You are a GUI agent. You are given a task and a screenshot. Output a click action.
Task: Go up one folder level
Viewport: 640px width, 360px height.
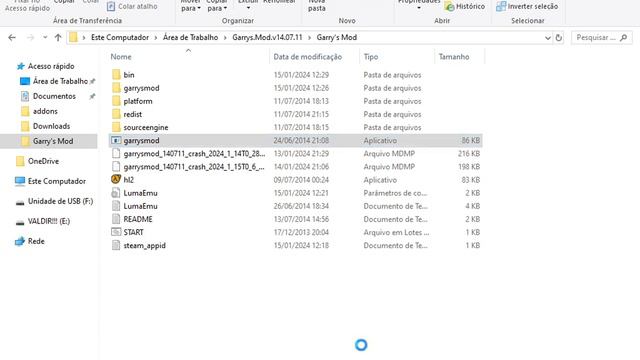(x=58, y=38)
